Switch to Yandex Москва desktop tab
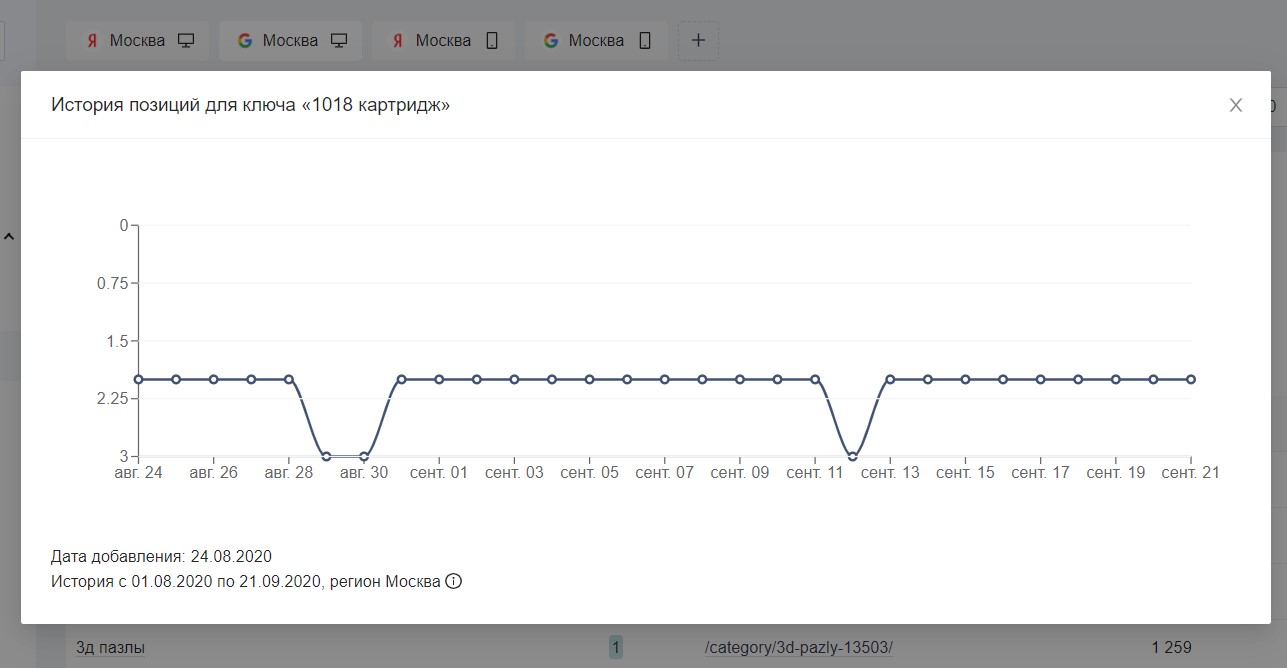Viewport: 1287px width, 668px height. (x=139, y=41)
